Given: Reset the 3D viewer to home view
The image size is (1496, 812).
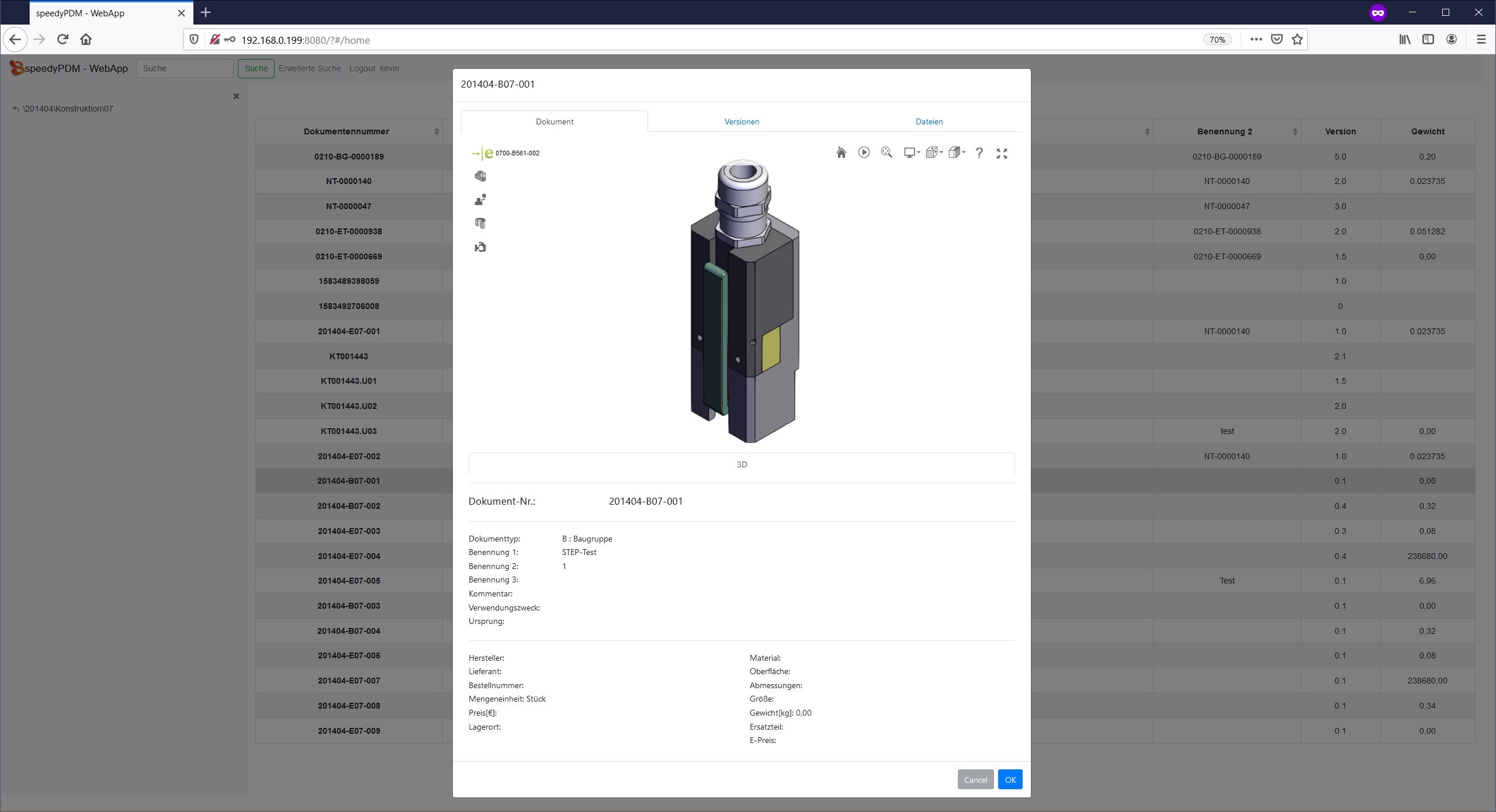Looking at the screenshot, I should coord(841,152).
